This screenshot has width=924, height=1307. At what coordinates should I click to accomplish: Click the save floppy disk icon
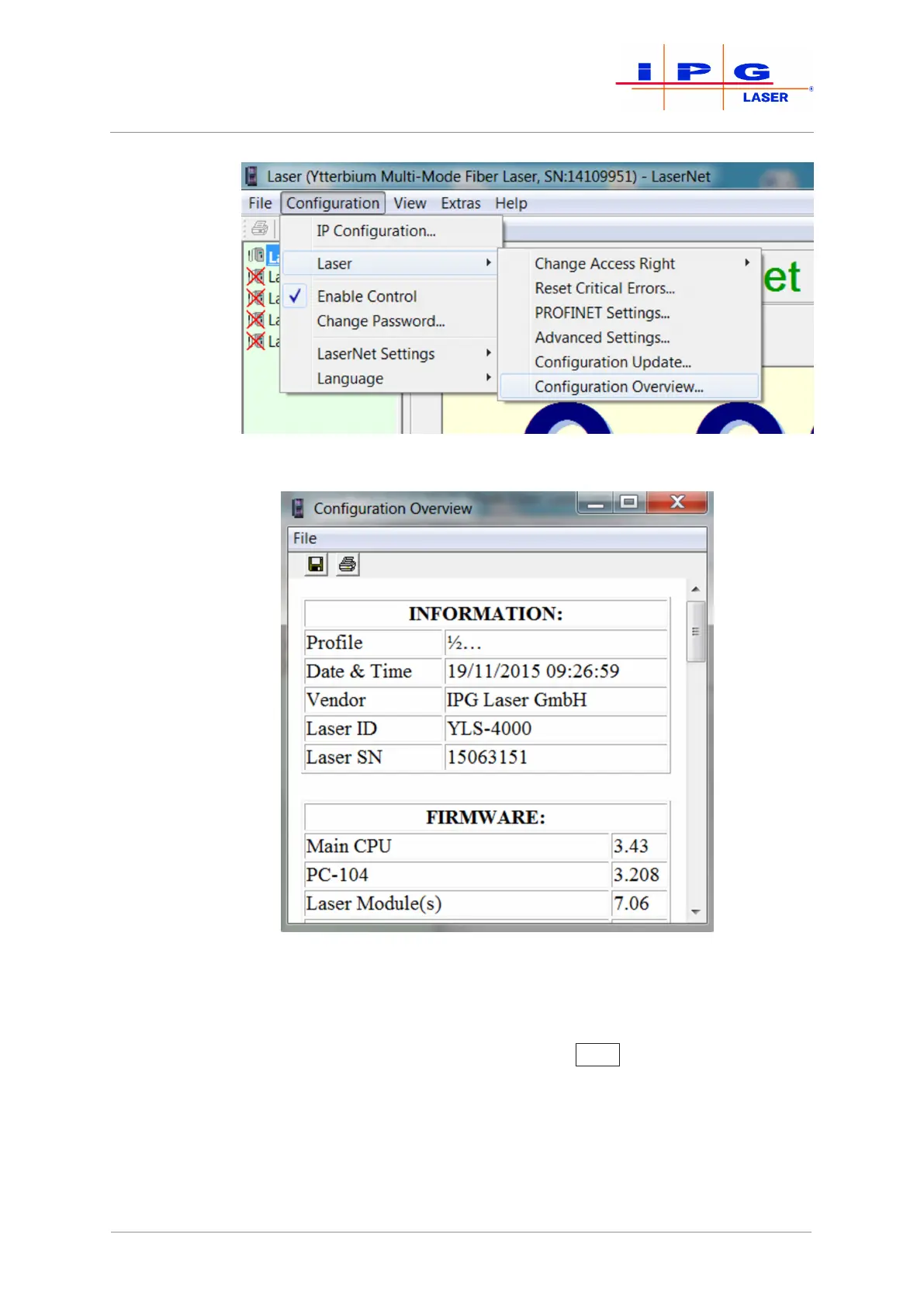316,564
